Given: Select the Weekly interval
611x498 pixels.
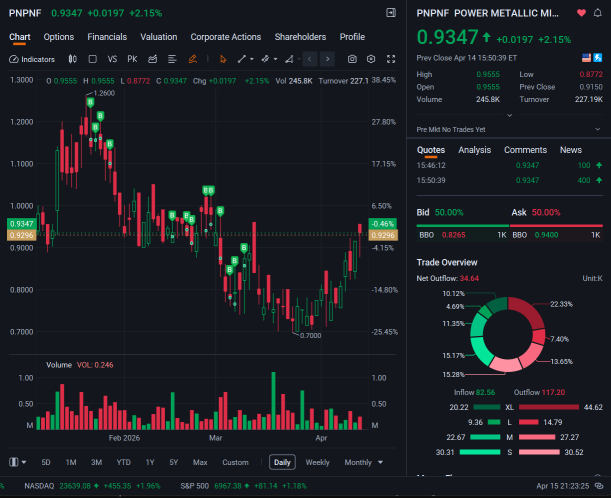Looking at the screenshot, I should pos(317,462).
